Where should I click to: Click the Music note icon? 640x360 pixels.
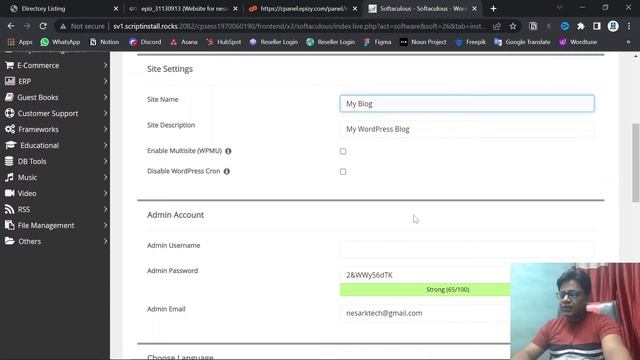9,177
